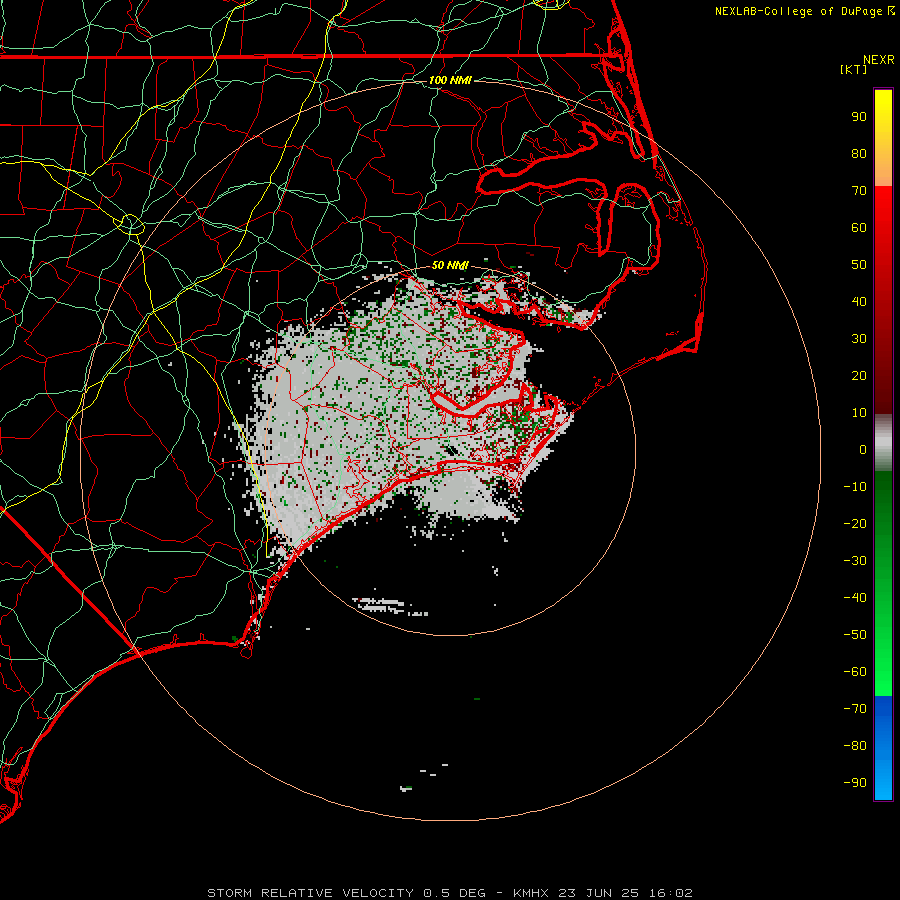Click the positive 60 scale label
The image size is (900, 900).
click(x=859, y=228)
